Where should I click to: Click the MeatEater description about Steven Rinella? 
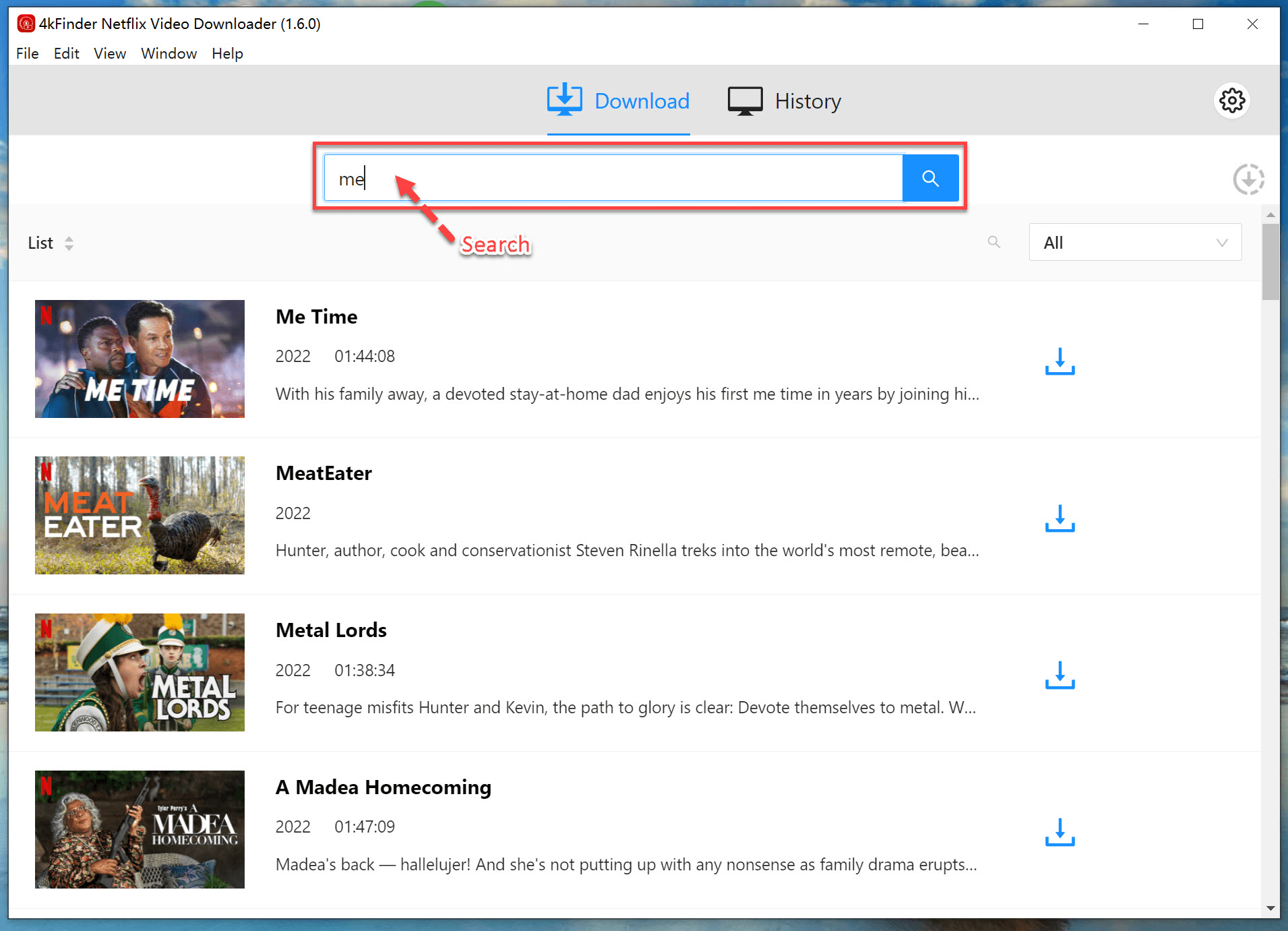[x=627, y=551]
